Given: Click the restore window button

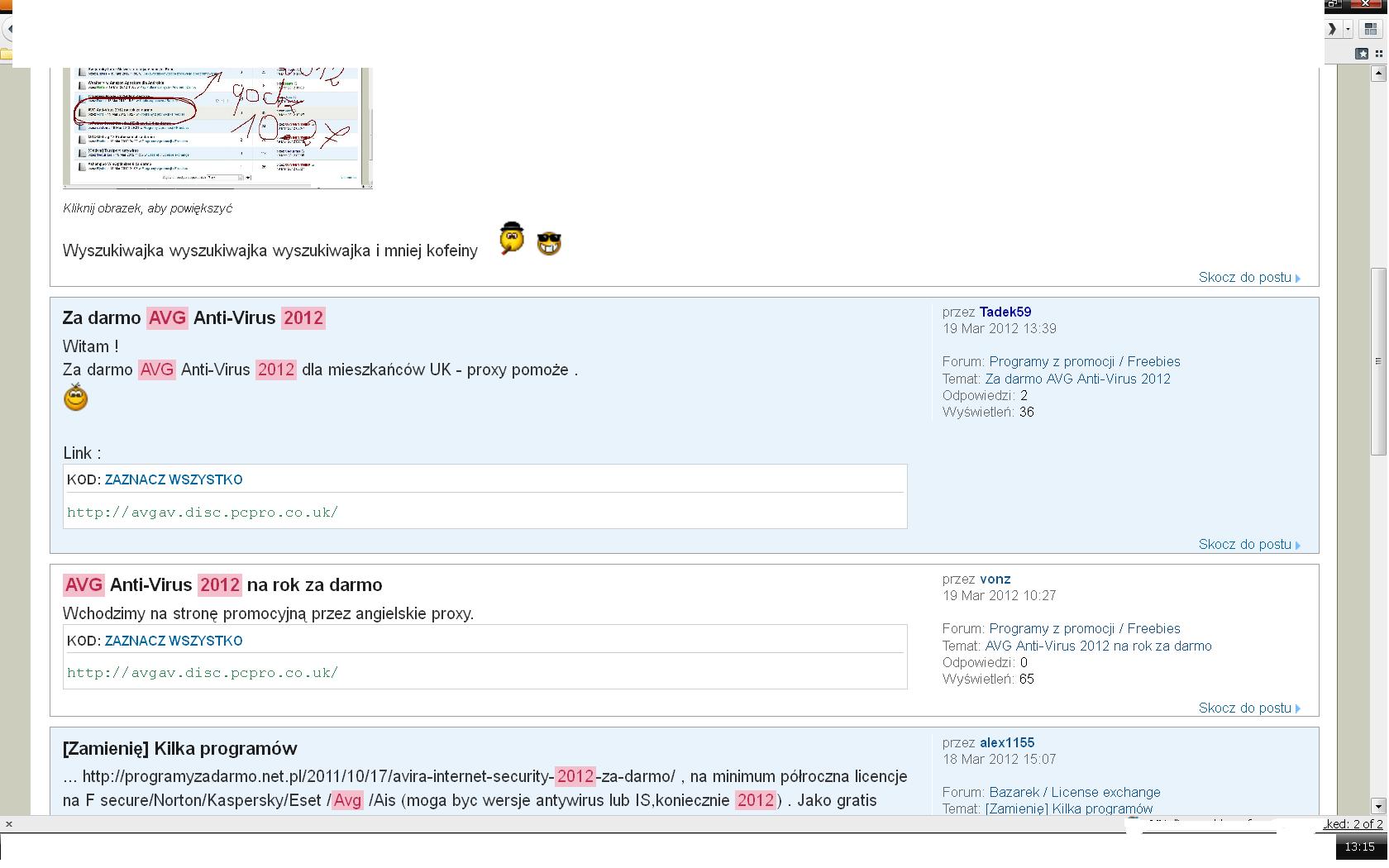Looking at the screenshot, I should 1333,4.
